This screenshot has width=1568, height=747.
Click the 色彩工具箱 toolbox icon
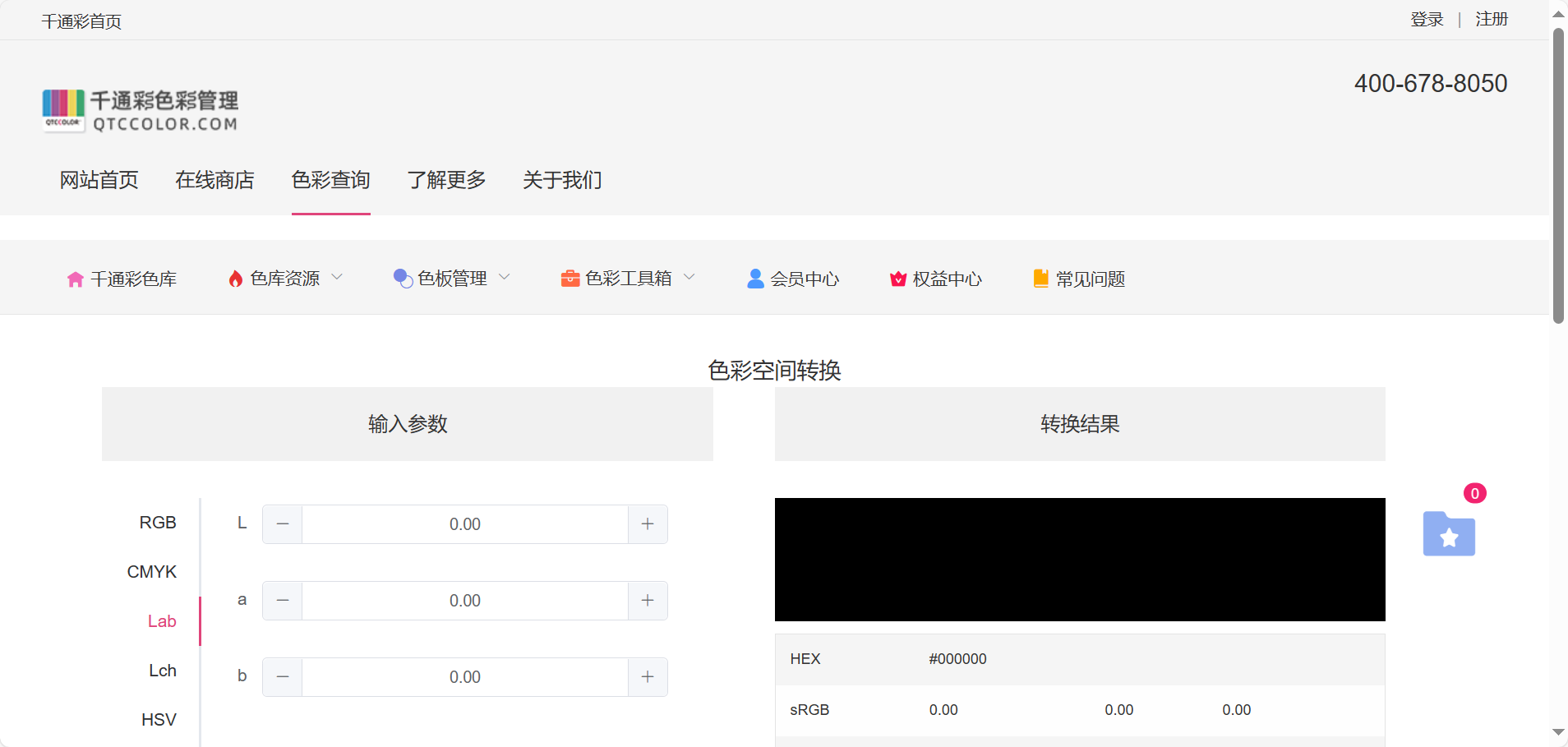pos(570,279)
